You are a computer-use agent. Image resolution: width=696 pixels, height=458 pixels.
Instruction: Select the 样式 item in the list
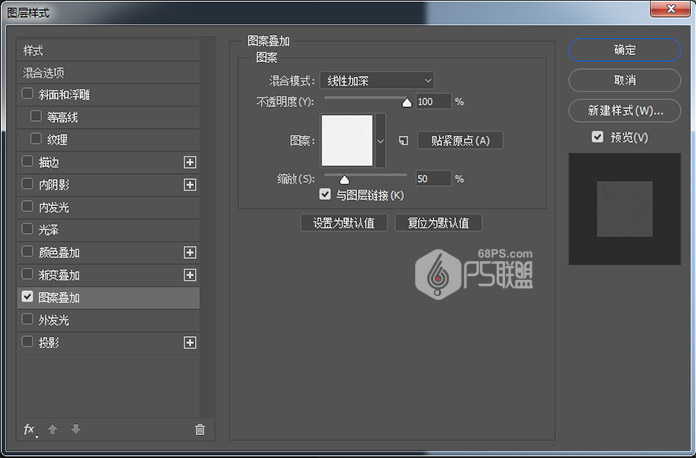click(x=108, y=50)
